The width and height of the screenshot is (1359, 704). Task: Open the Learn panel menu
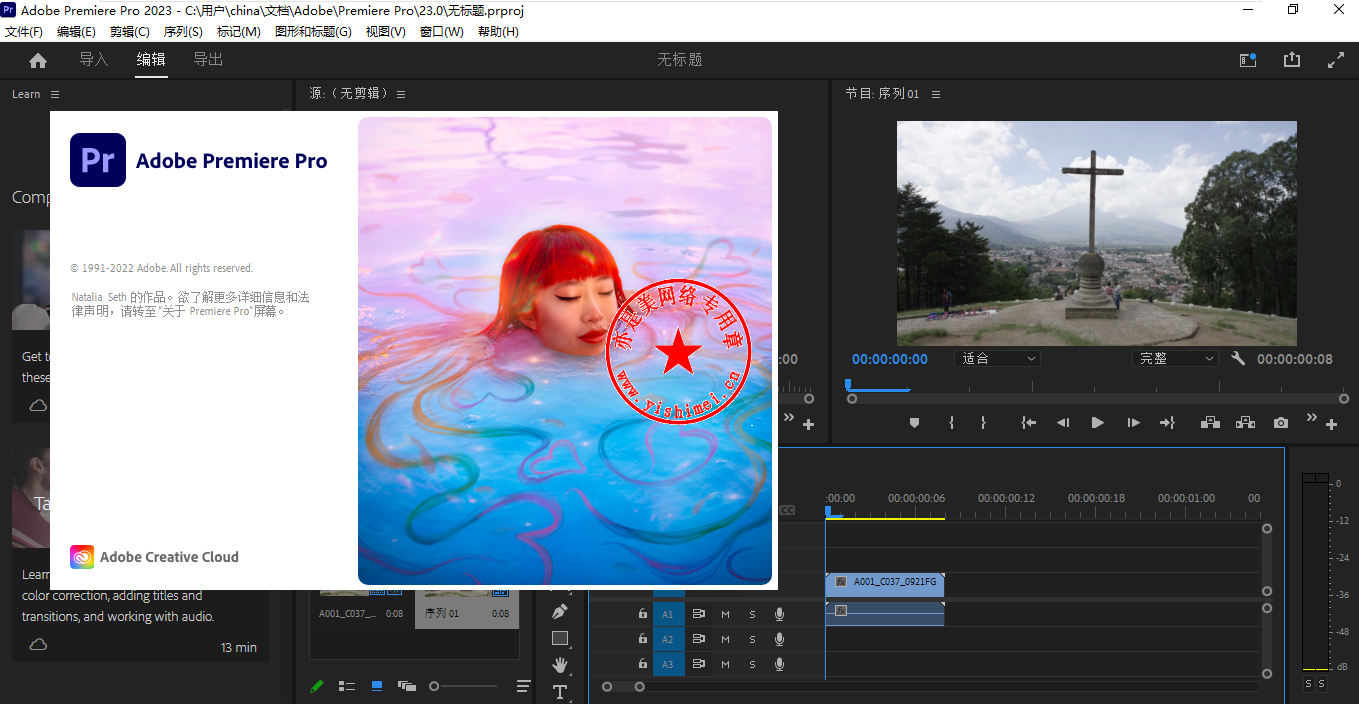pos(55,94)
